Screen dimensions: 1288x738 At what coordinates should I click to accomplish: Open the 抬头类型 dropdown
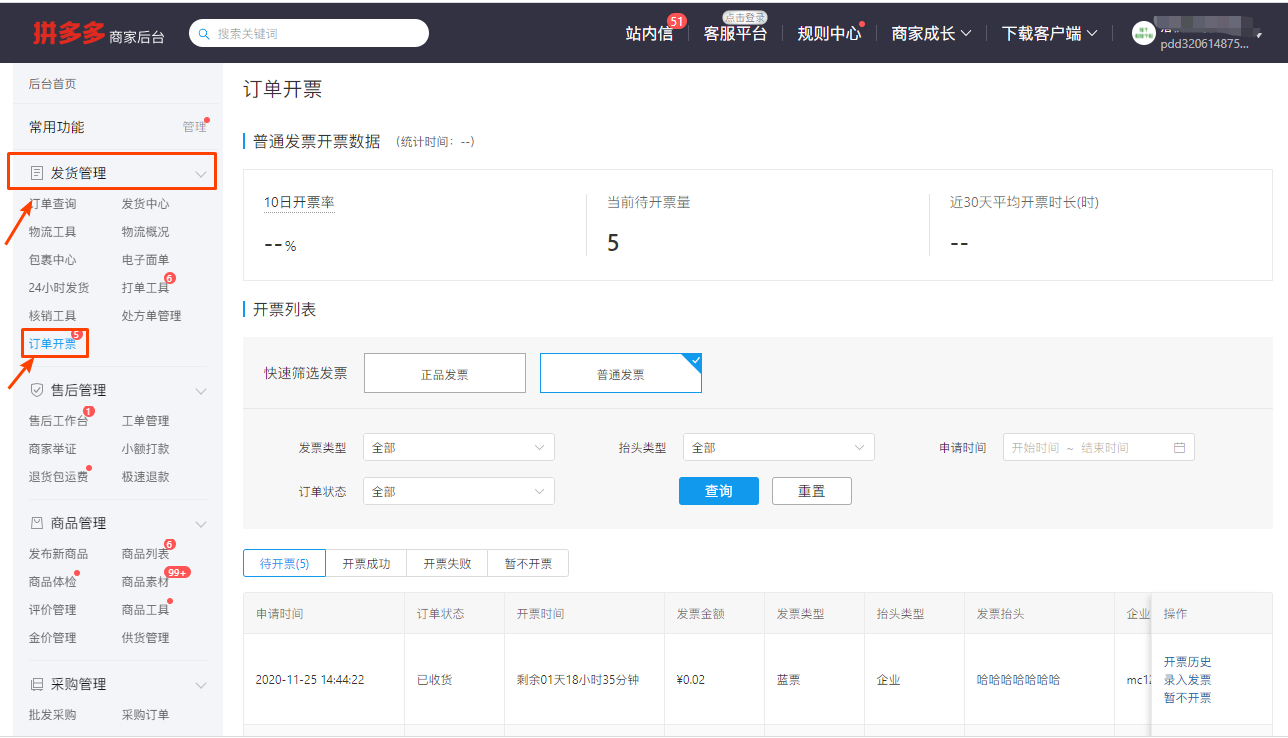779,448
